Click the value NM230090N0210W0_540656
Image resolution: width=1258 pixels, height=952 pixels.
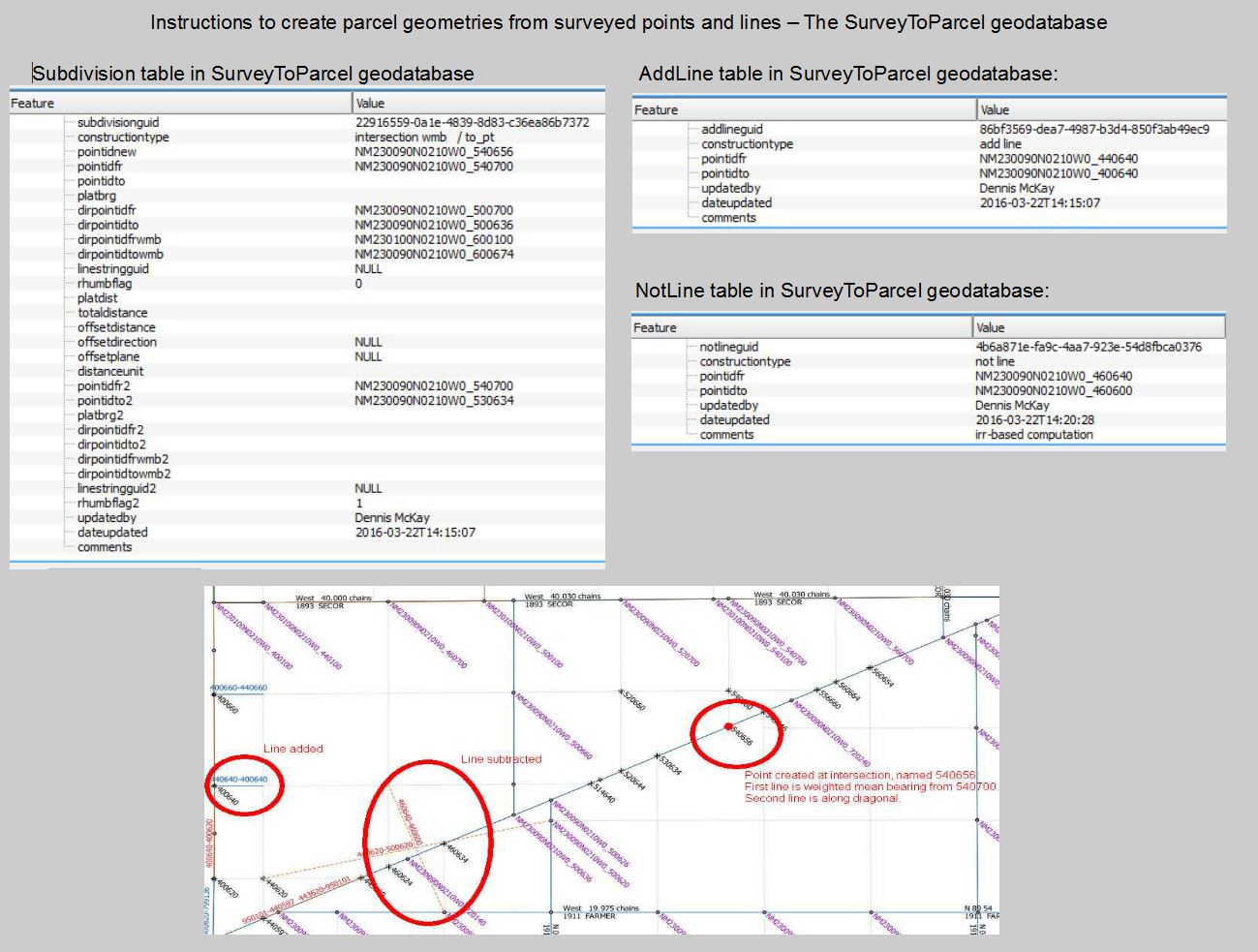click(x=434, y=151)
